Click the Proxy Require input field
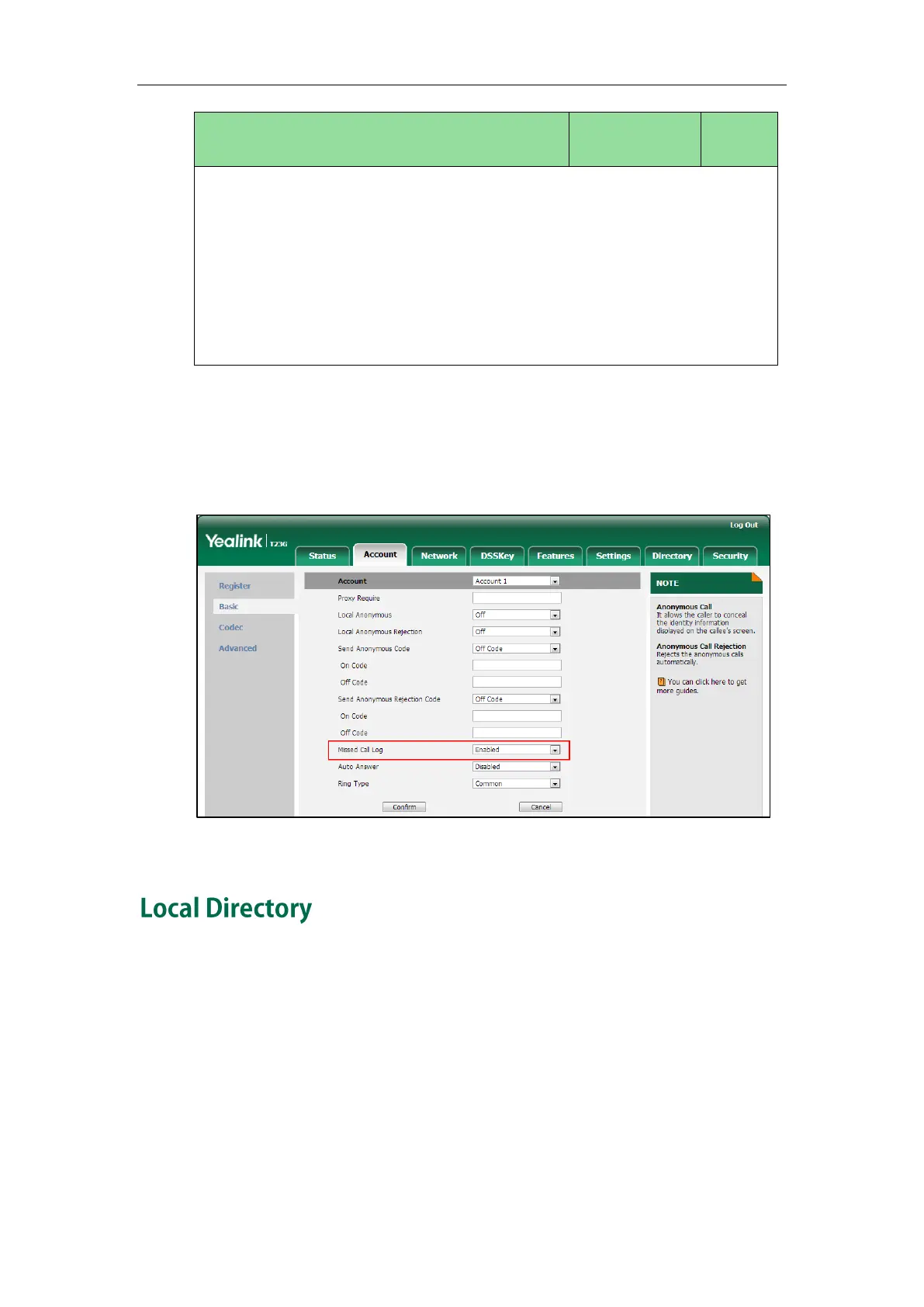924x1307 pixels. pyautogui.click(x=517, y=598)
